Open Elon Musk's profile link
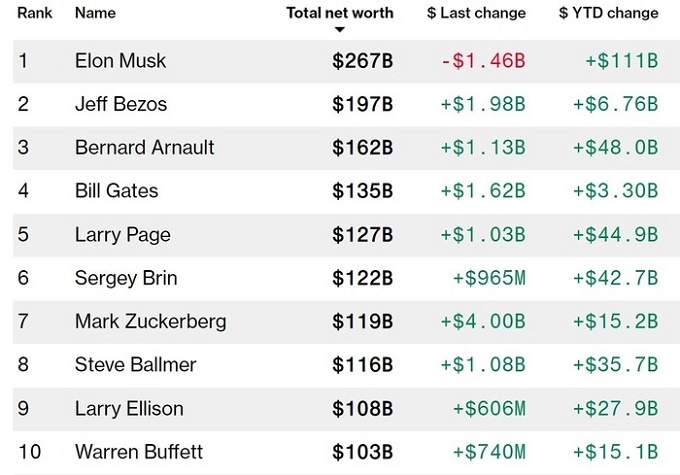This screenshot has height=475, width=680. [x=120, y=61]
